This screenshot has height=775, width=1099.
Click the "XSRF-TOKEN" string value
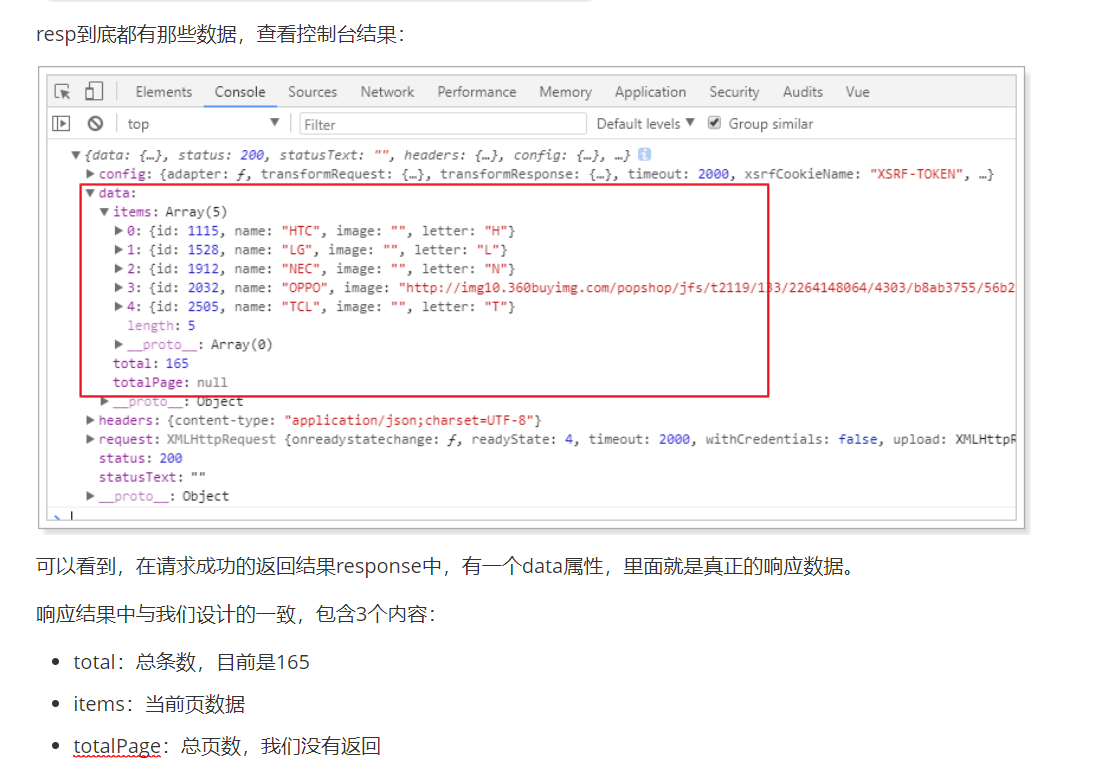click(x=917, y=174)
